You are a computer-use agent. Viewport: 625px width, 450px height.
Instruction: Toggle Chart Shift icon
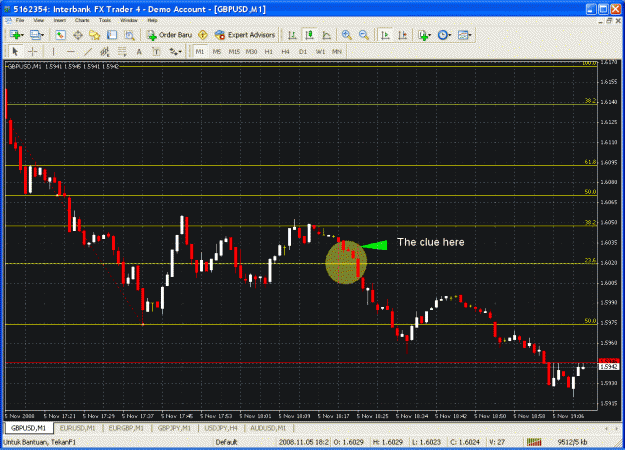[x=402, y=35]
